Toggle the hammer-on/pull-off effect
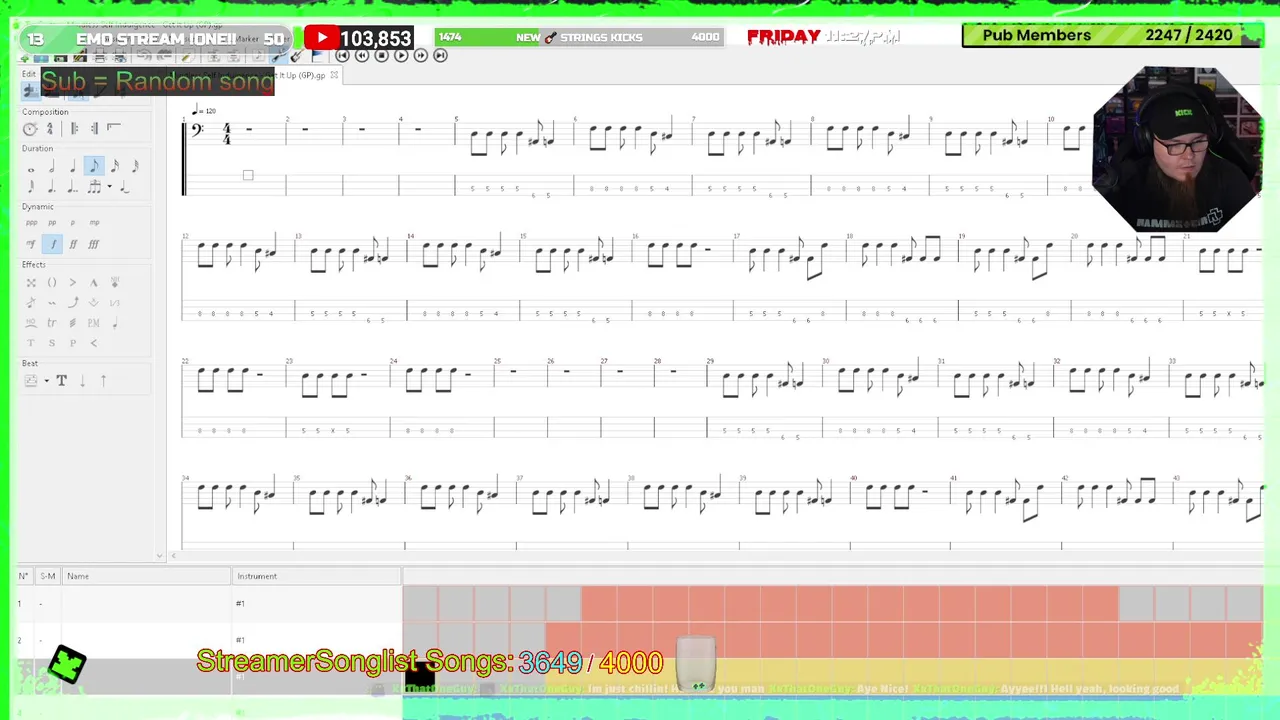The height and width of the screenshot is (720, 1280). (x=31, y=323)
